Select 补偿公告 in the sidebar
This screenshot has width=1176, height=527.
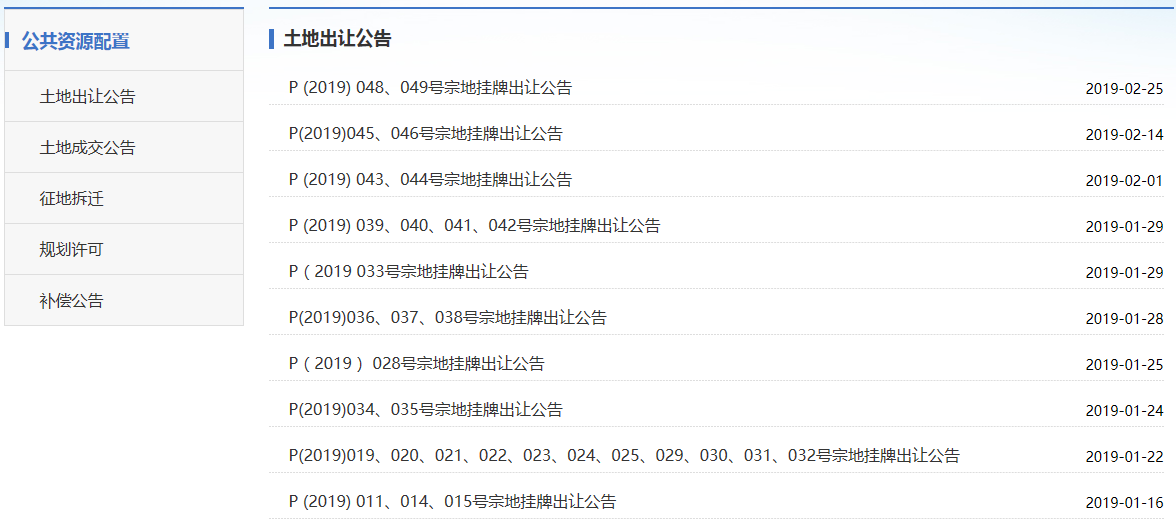point(71,301)
